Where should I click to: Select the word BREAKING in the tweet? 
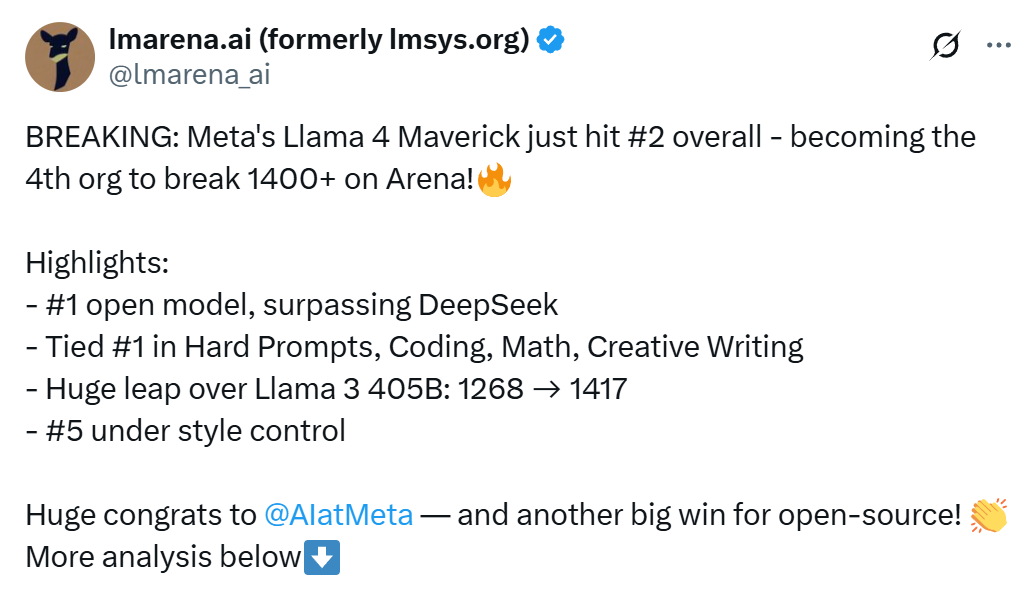click(x=96, y=137)
